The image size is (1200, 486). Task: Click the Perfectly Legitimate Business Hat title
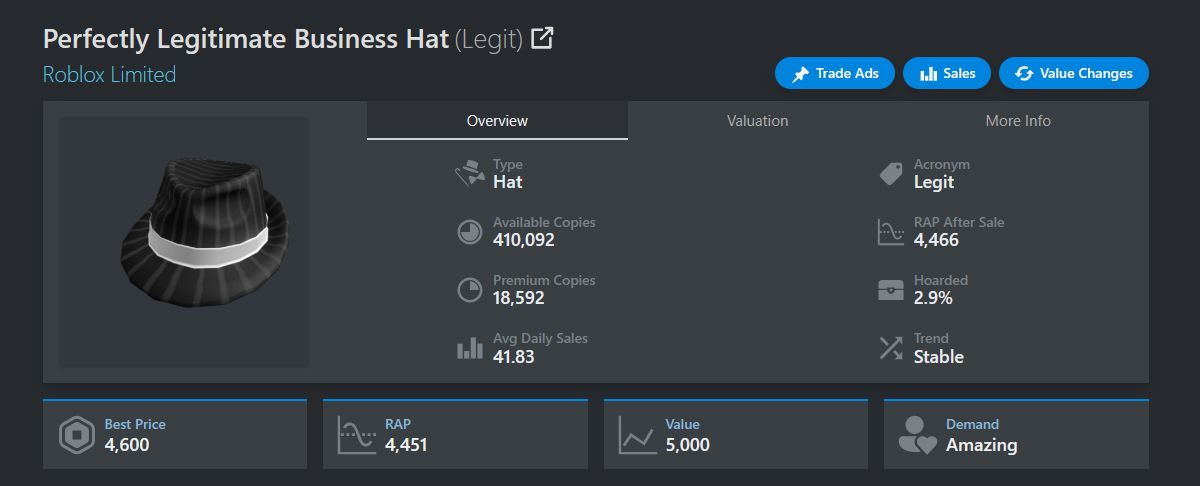coord(246,39)
